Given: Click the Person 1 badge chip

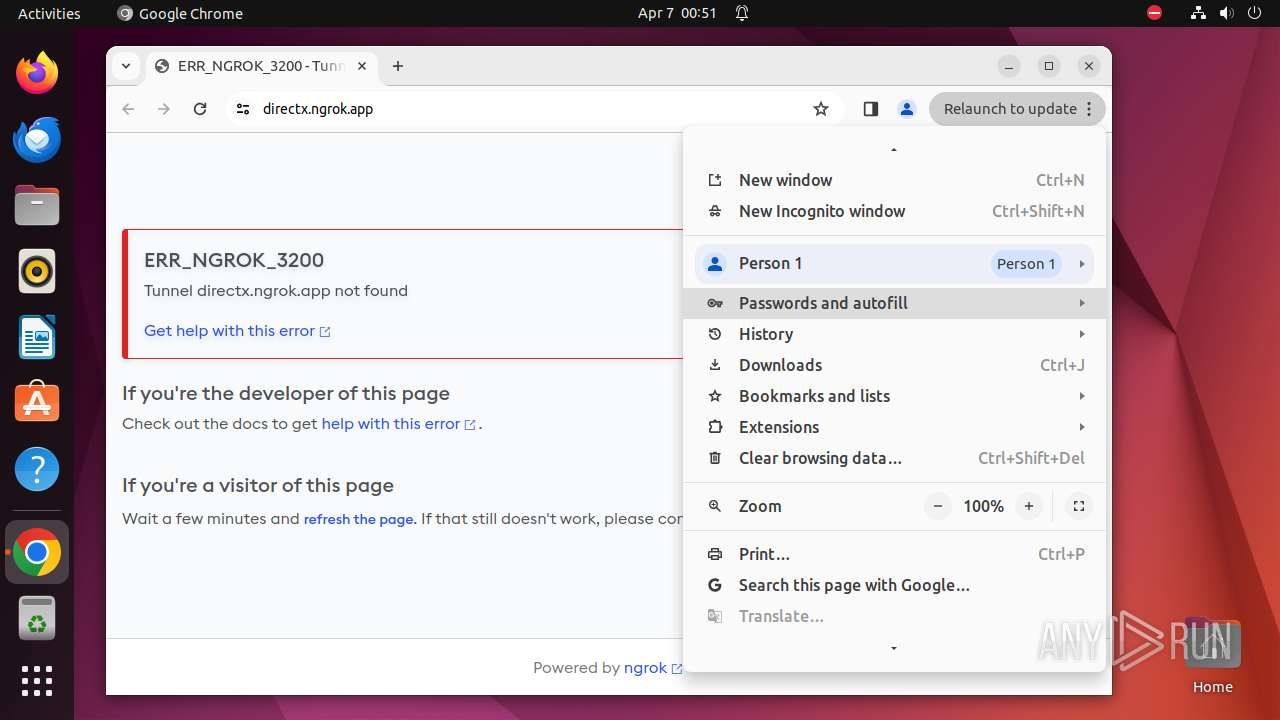Looking at the screenshot, I should tap(1026, 264).
